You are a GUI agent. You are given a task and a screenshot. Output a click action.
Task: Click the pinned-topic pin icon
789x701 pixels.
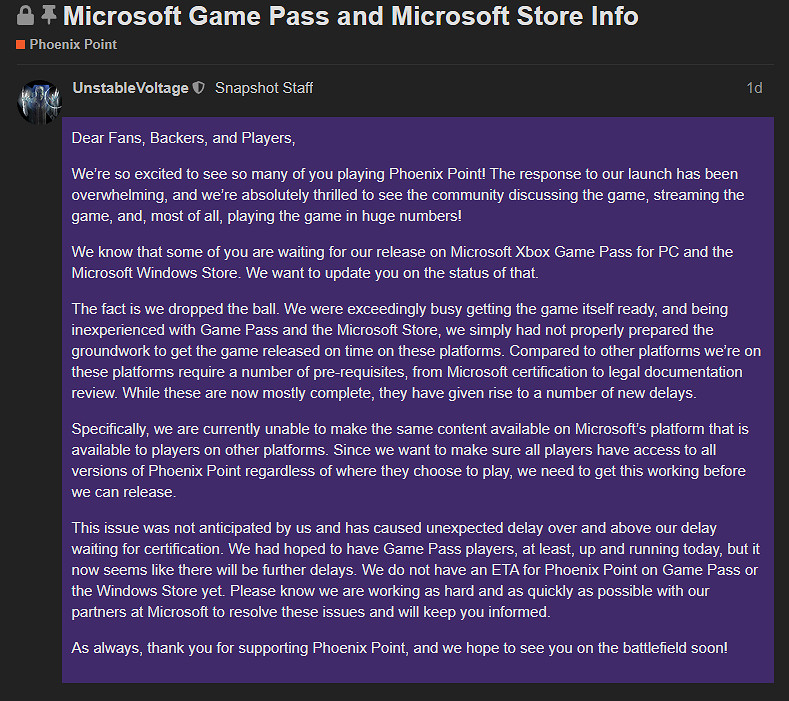(49, 17)
